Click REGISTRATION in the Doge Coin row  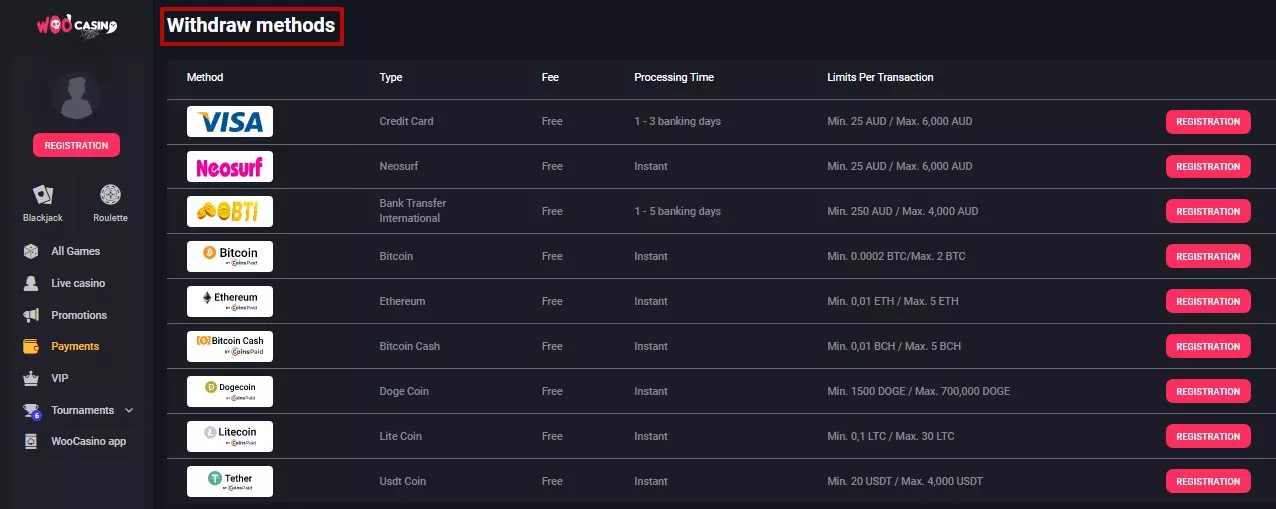1208,391
